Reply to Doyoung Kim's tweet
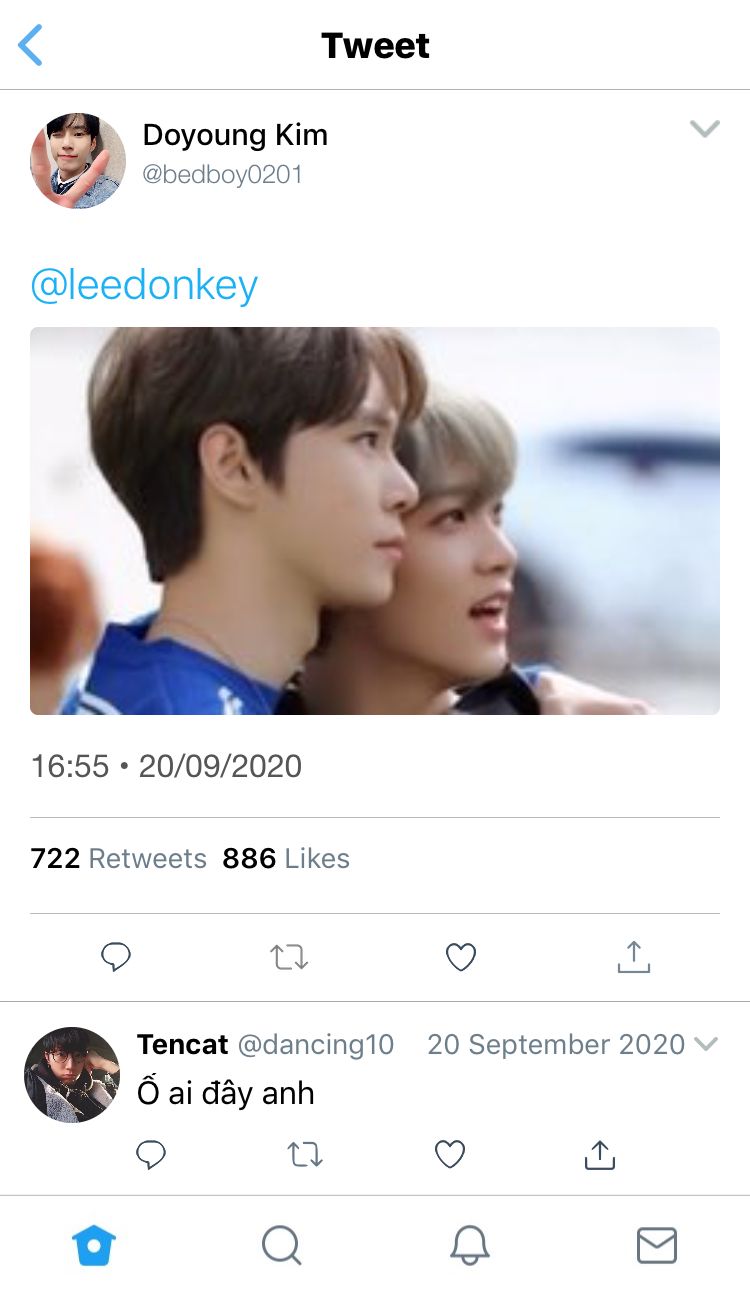Viewport: 750px width, 1295px height. coord(116,957)
